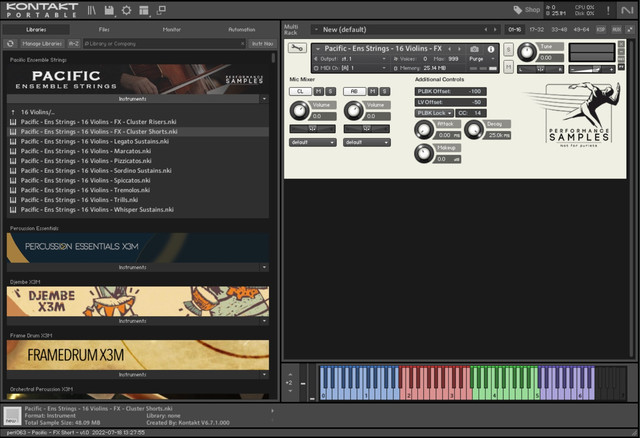Click the save floppy disk icon
The height and width of the screenshot is (438, 640).
point(109,10)
